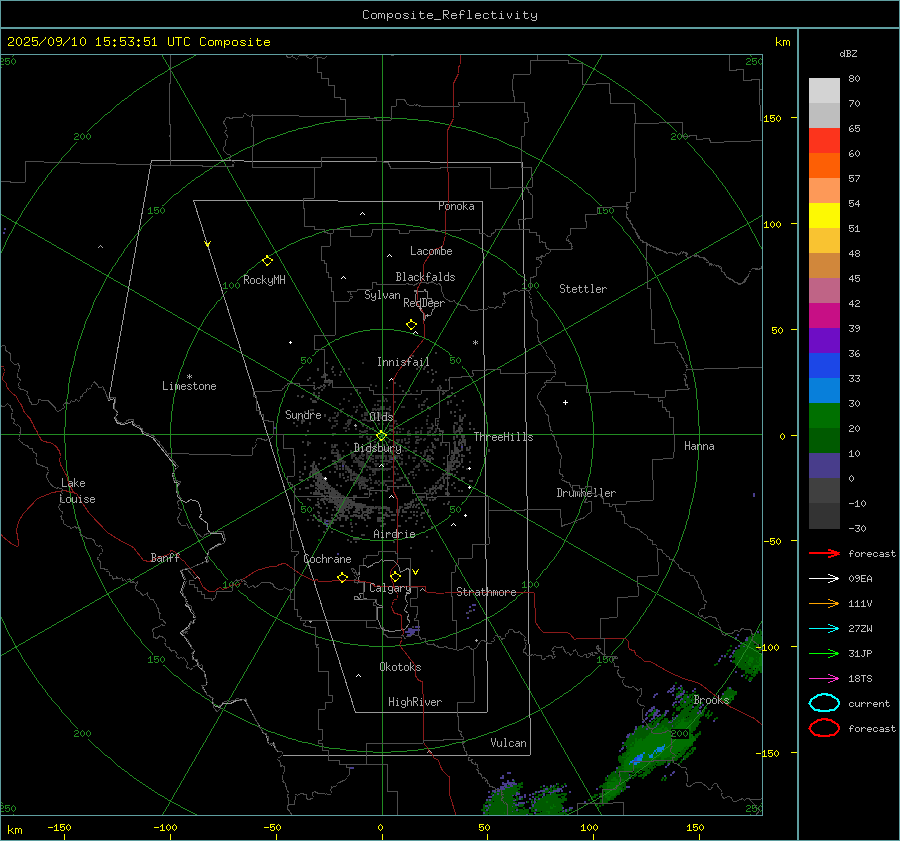Click the 18TS legend label
The width and height of the screenshot is (900, 841).
coord(860,679)
